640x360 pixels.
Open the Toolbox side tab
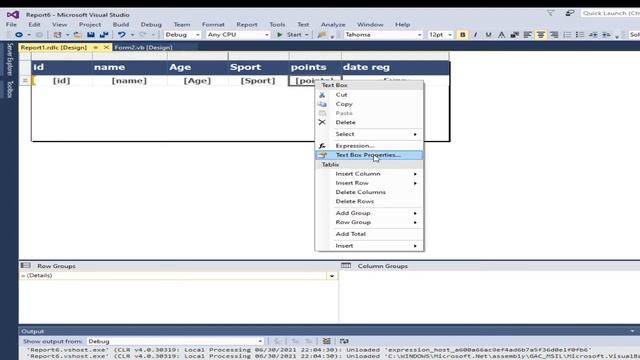click(10, 89)
